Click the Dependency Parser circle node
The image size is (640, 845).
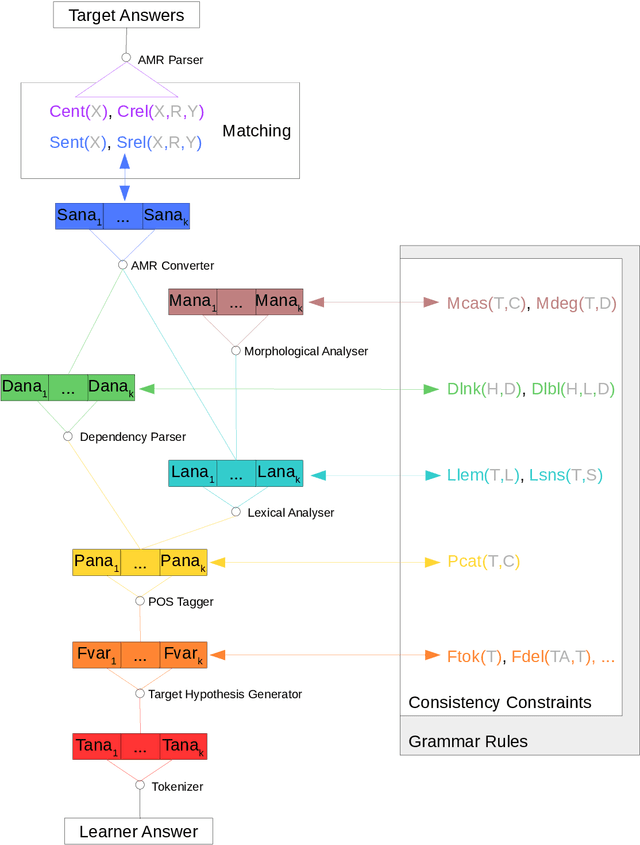click(68, 436)
